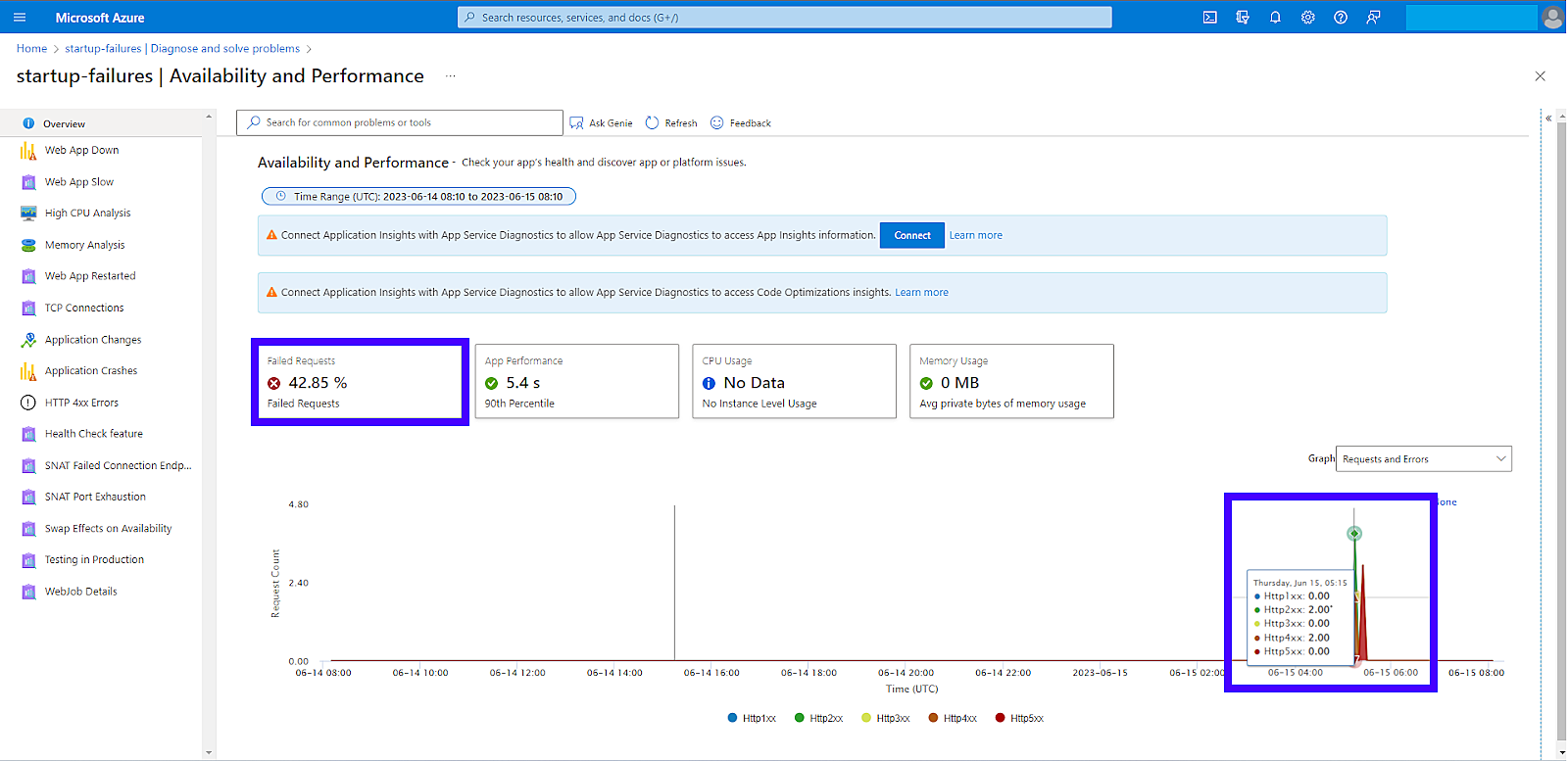The image size is (1568, 761).
Task: Click the Memory Analysis icon
Action: click(x=28, y=245)
